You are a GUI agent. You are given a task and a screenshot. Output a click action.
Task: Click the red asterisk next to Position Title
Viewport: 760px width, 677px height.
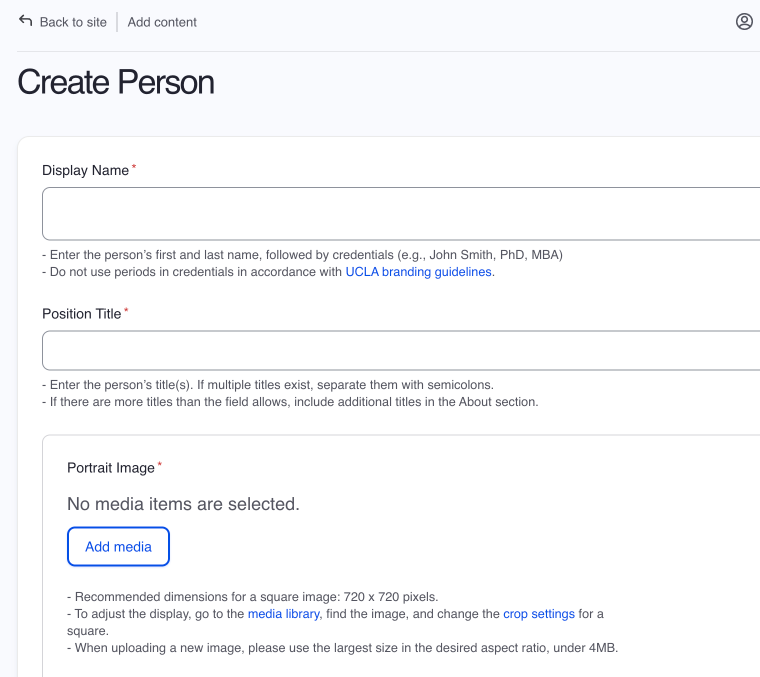[126, 312]
